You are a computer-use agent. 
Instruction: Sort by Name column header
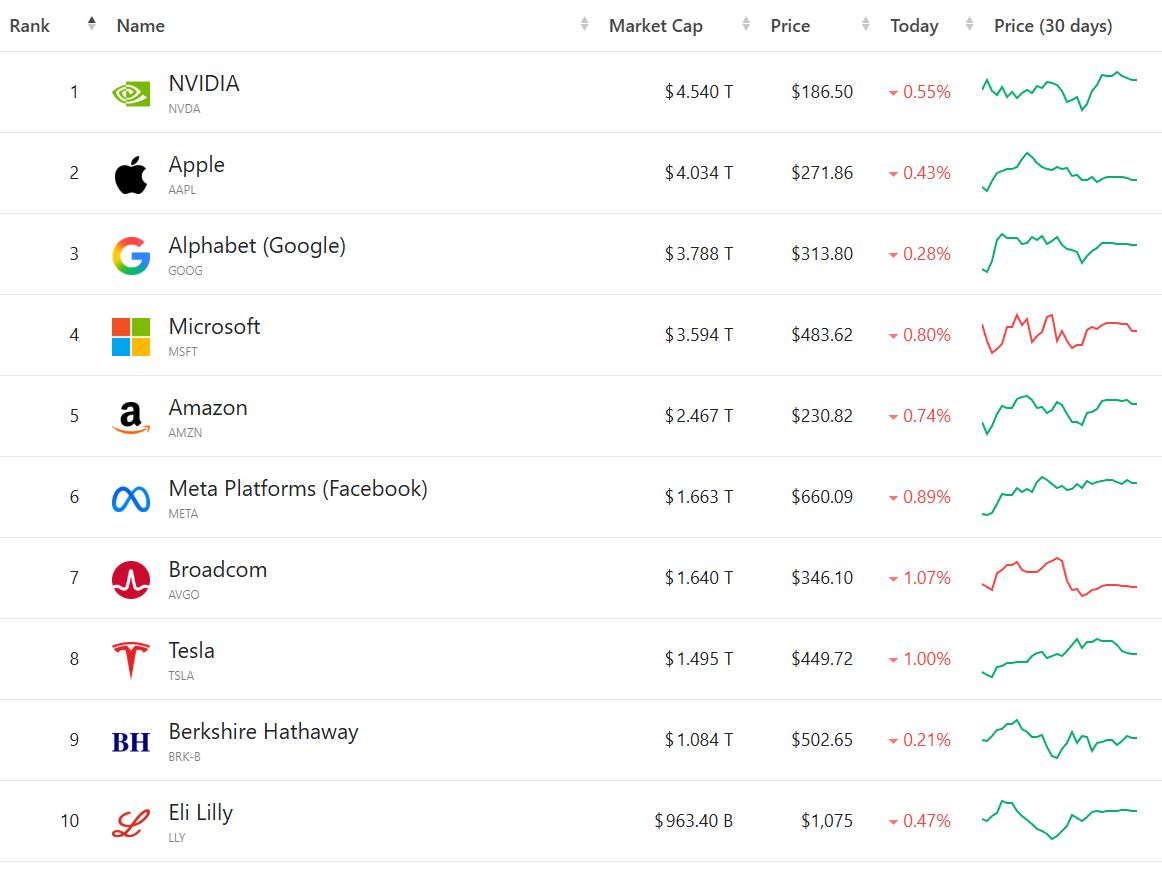click(141, 26)
